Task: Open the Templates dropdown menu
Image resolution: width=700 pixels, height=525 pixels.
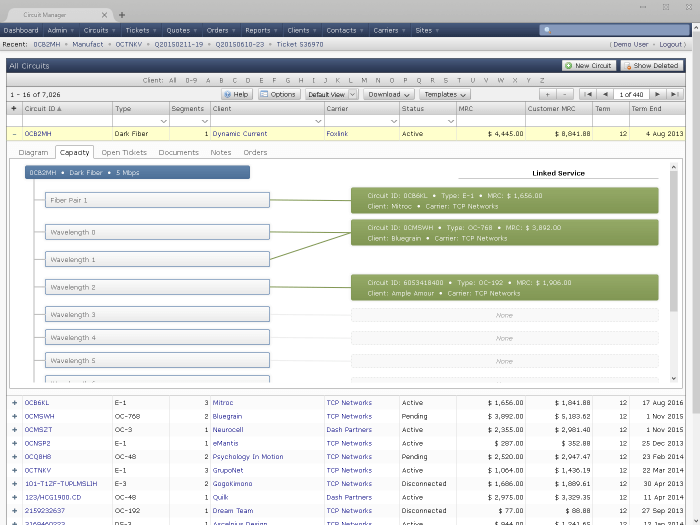Action: 444,94
